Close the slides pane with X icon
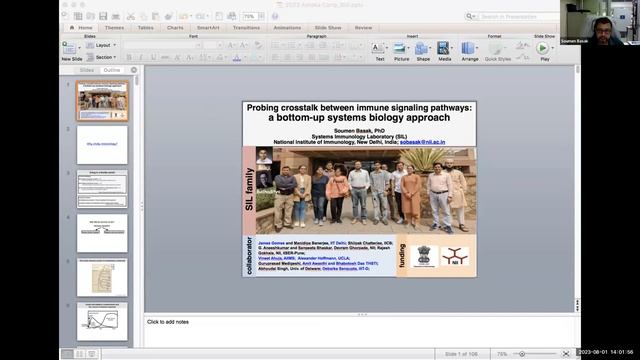640x360 pixels. coord(134,70)
